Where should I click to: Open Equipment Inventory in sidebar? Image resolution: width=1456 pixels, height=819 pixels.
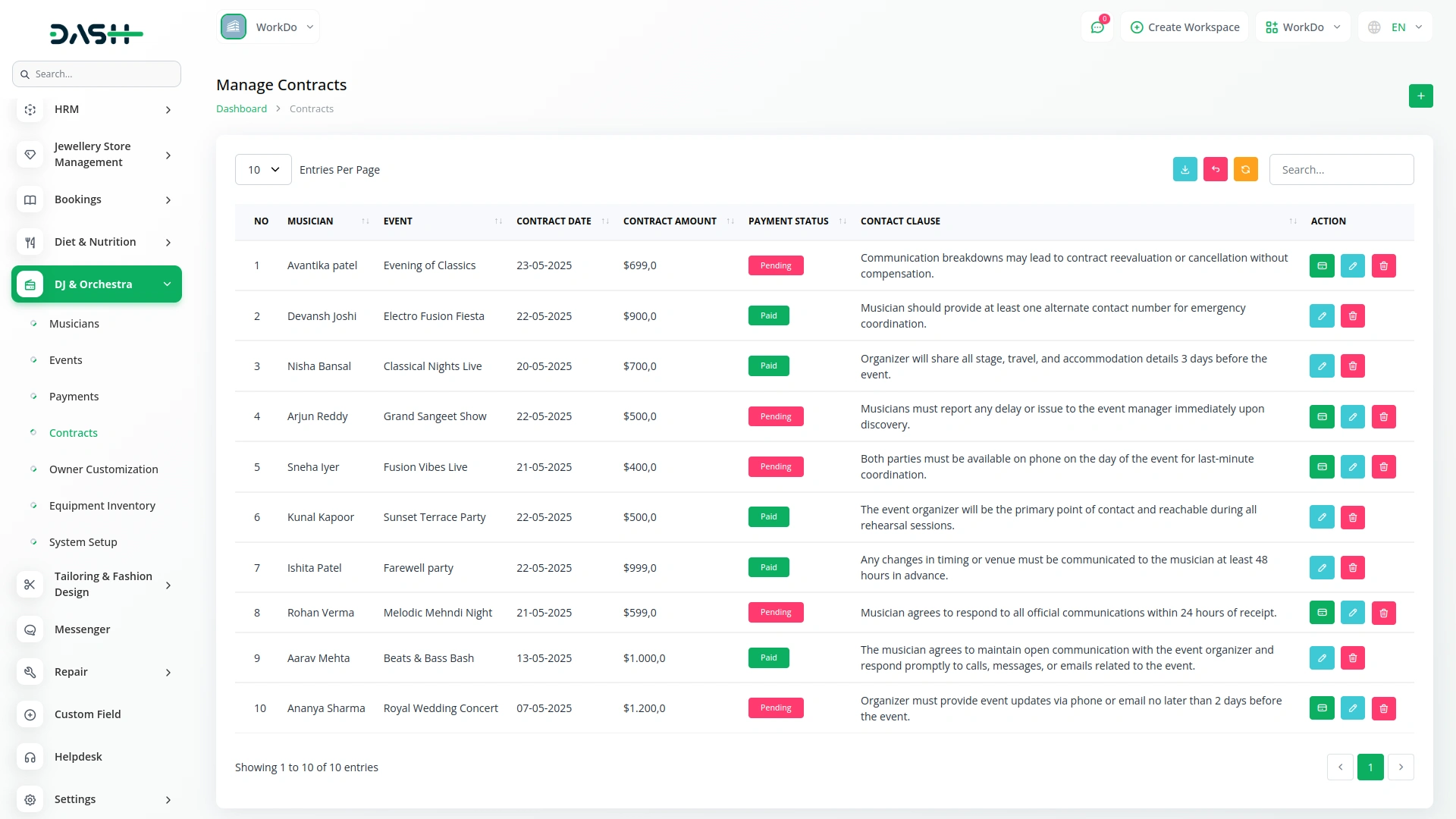tap(102, 506)
